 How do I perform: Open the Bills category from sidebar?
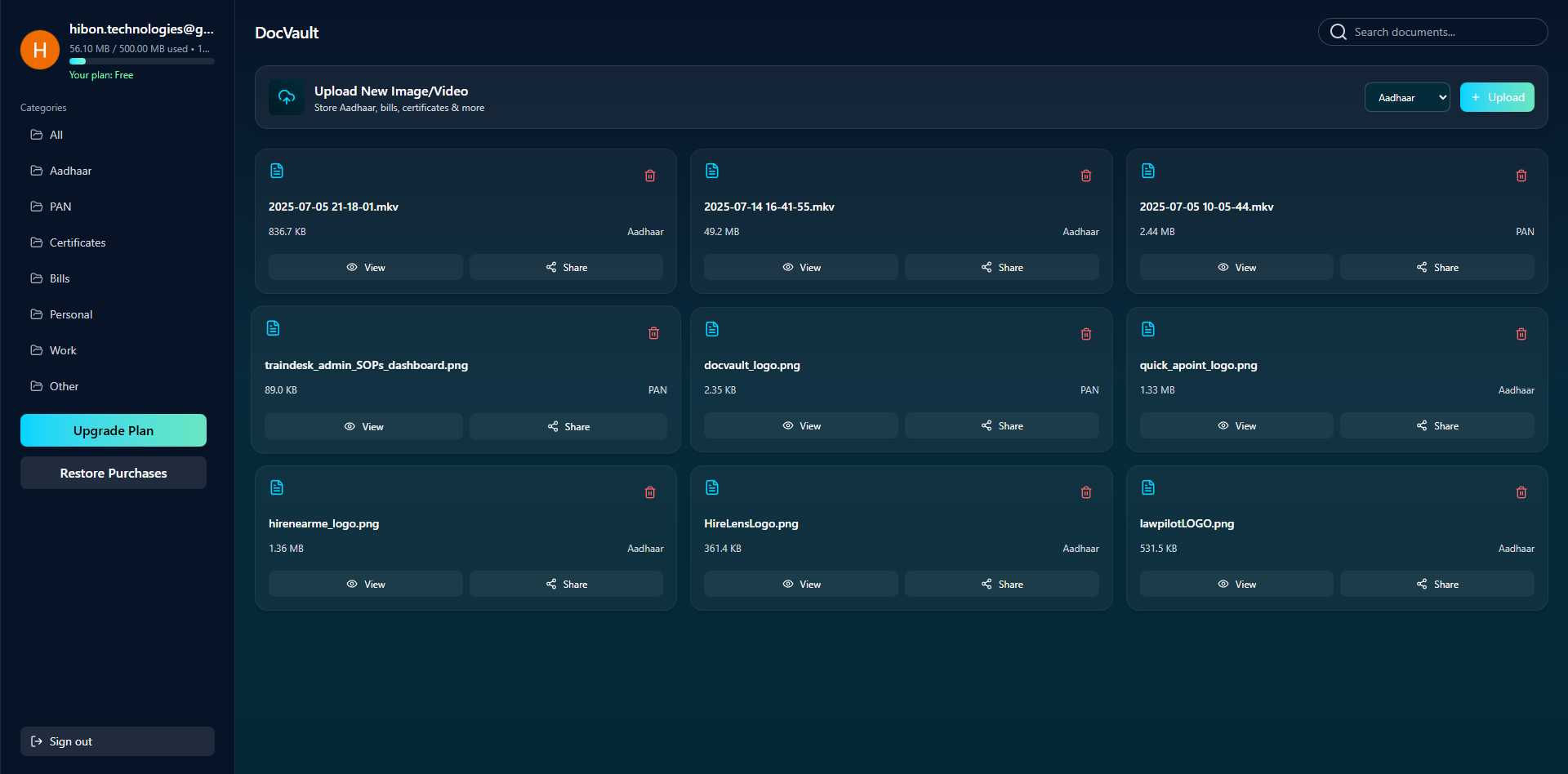pyautogui.click(x=58, y=278)
